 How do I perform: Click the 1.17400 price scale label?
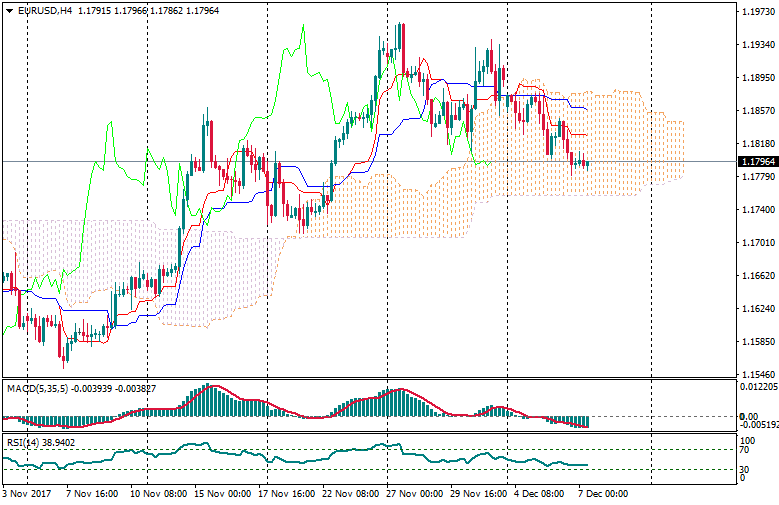click(755, 210)
